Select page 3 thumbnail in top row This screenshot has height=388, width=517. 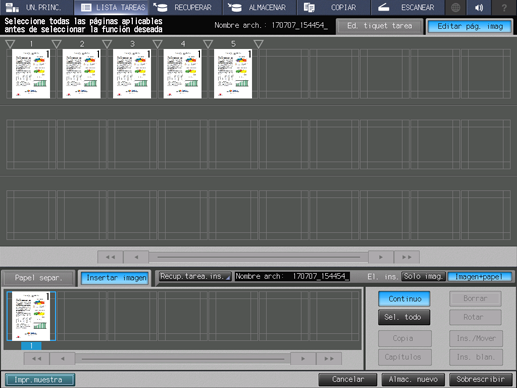(x=132, y=74)
